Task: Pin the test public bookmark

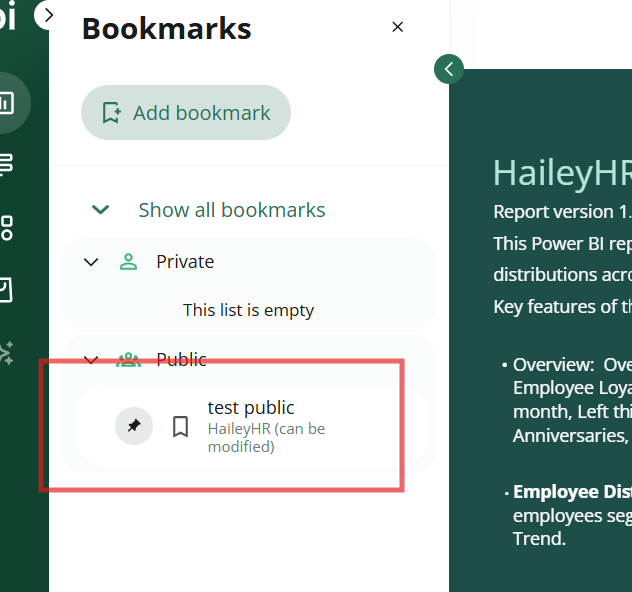Action: click(134, 426)
